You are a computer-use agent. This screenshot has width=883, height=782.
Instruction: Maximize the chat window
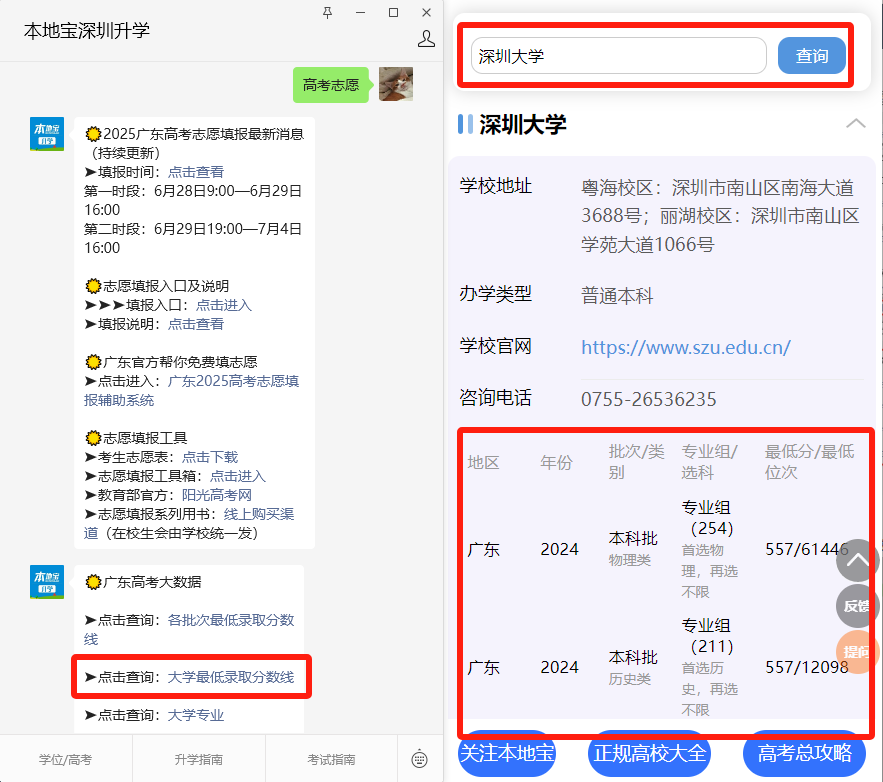point(394,12)
